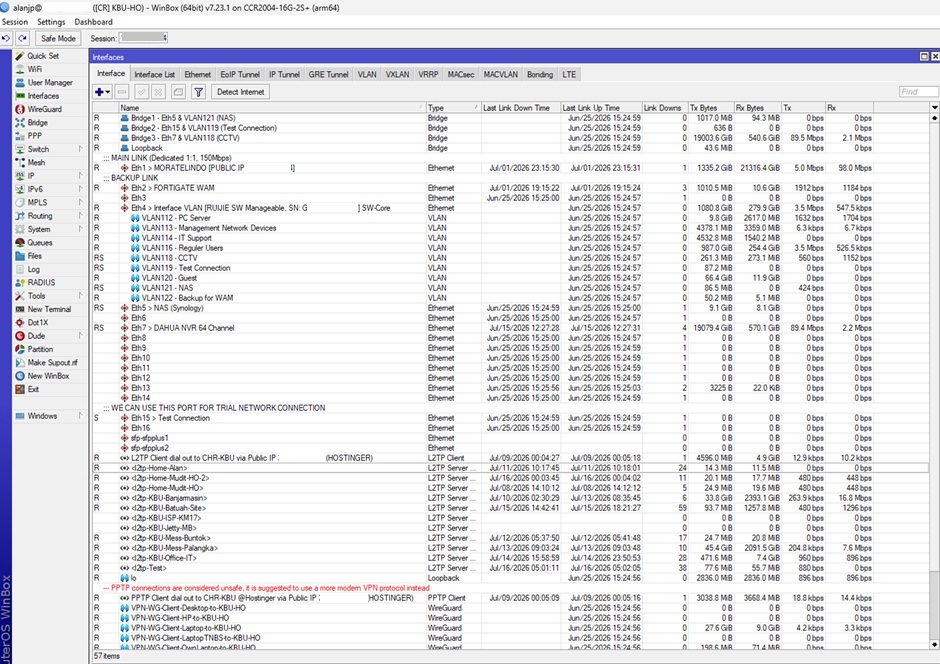The width and height of the screenshot is (940, 664).
Task: Open Files from the sidebar
Action: (34, 256)
